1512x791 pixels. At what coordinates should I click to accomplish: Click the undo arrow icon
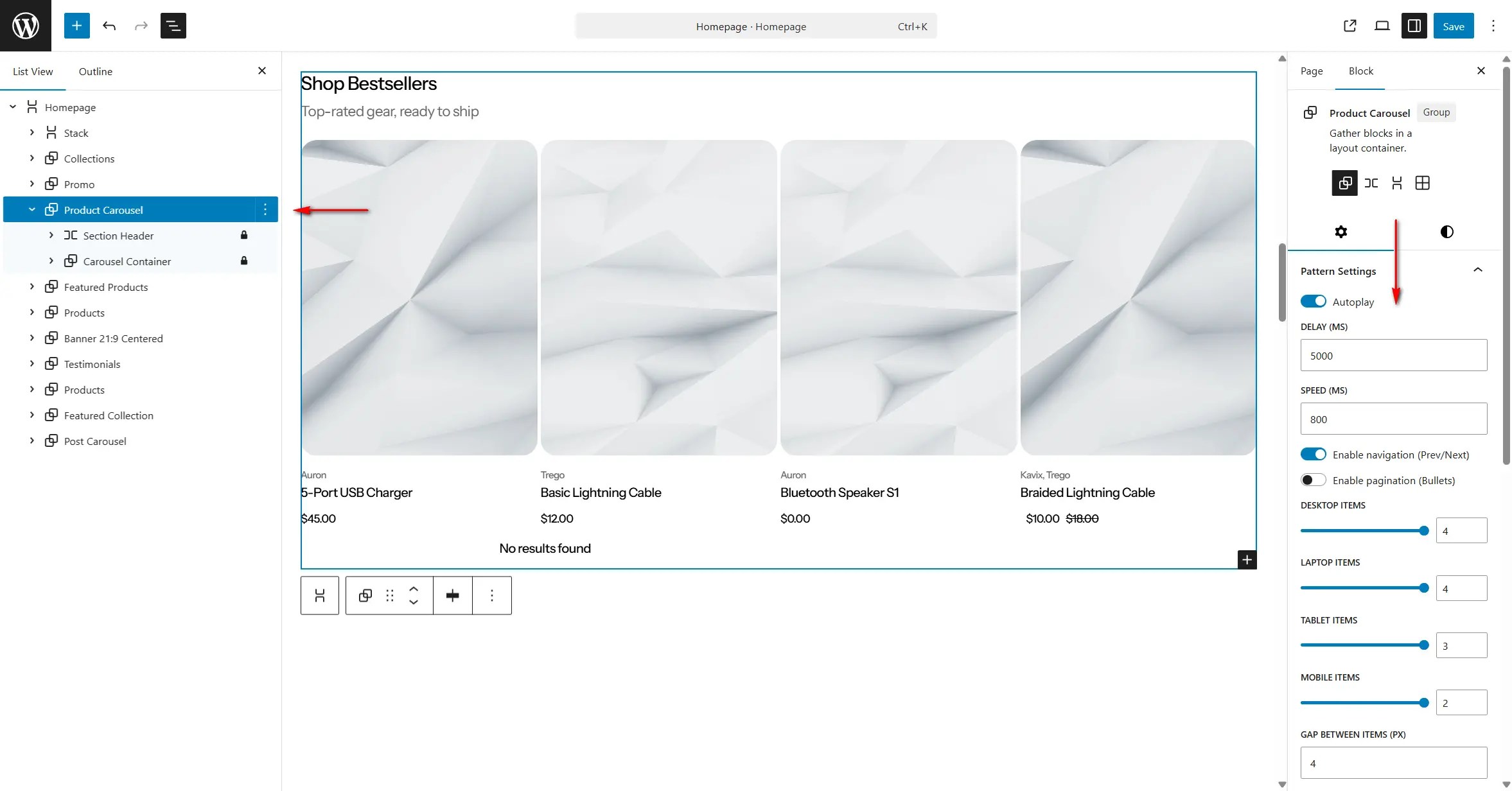pos(109,26)
